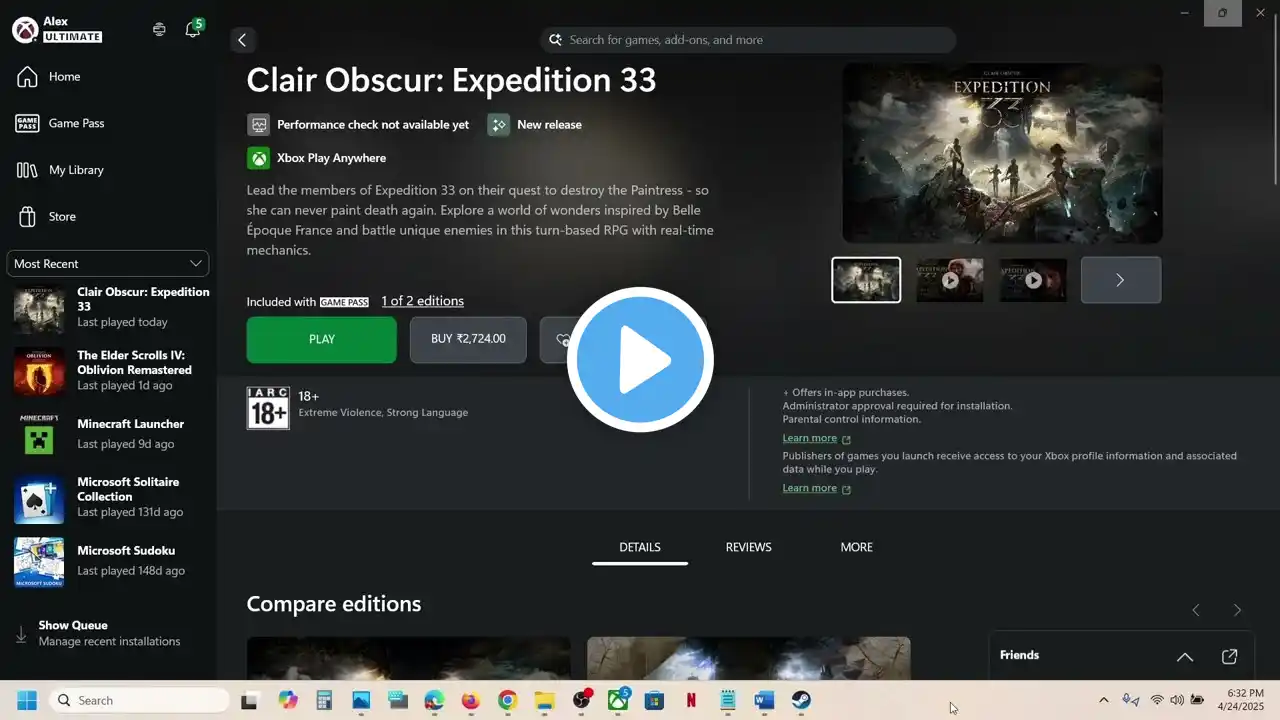The image size is (1280, 720).
Task: Open notifications bell with 5 badge
Action: [193, 29]
